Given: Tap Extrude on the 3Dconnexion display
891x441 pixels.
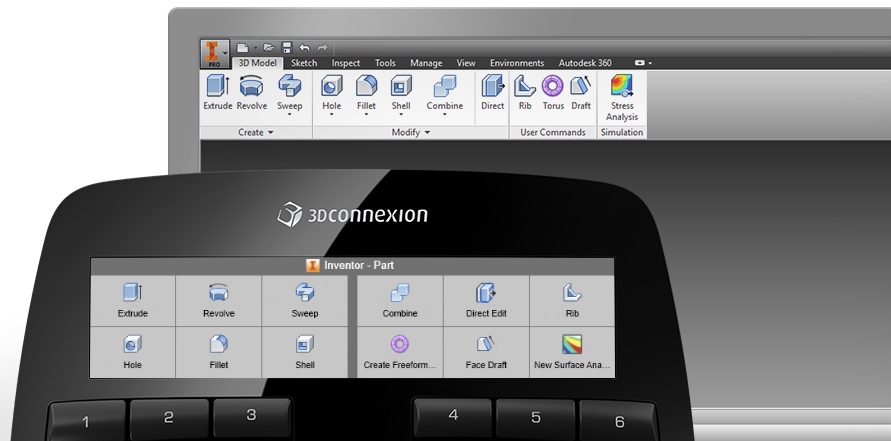Looking at the screenshot, I should (132, 301).
